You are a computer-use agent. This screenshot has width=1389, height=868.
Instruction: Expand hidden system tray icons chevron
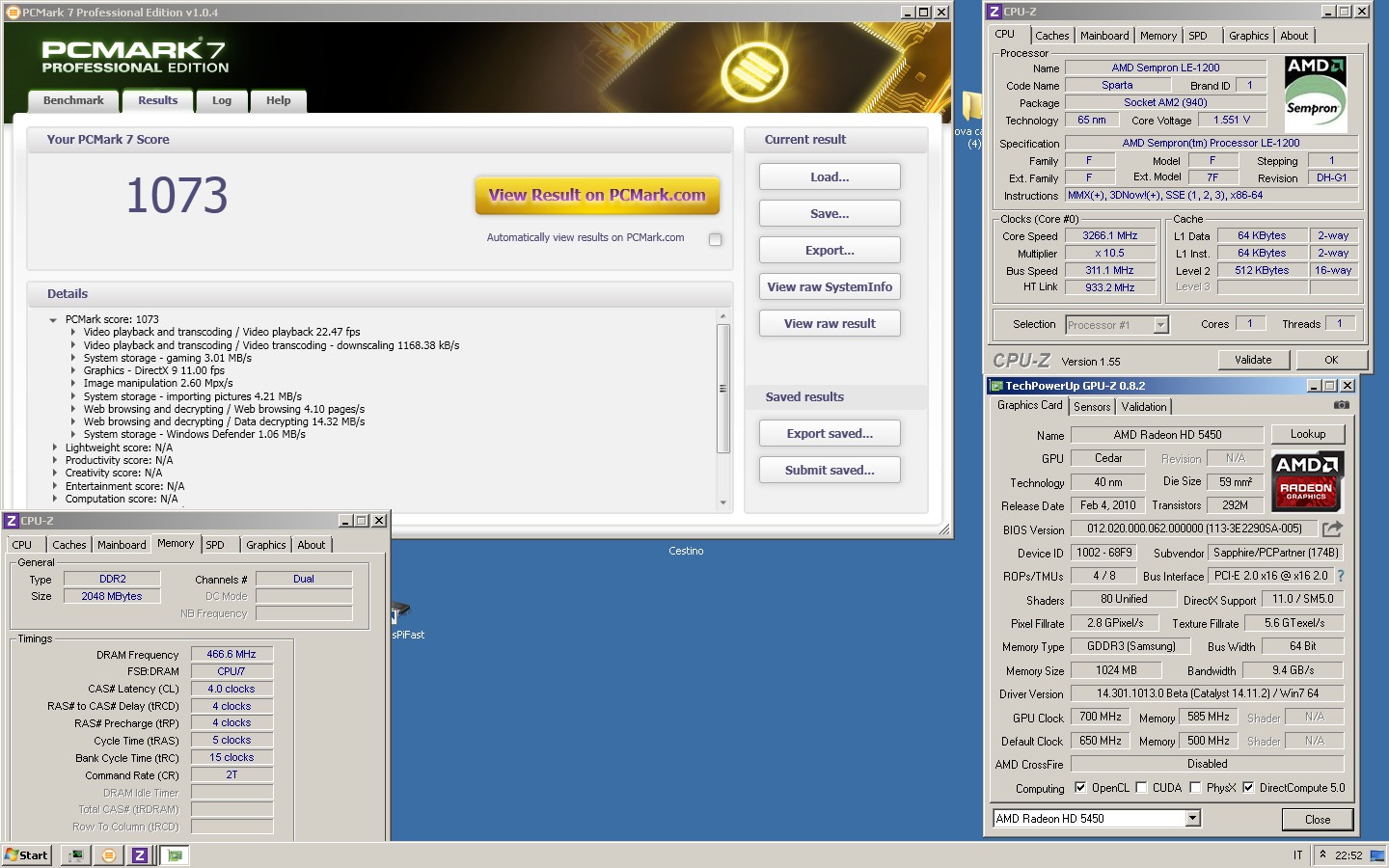click(x=1322, y=854)
